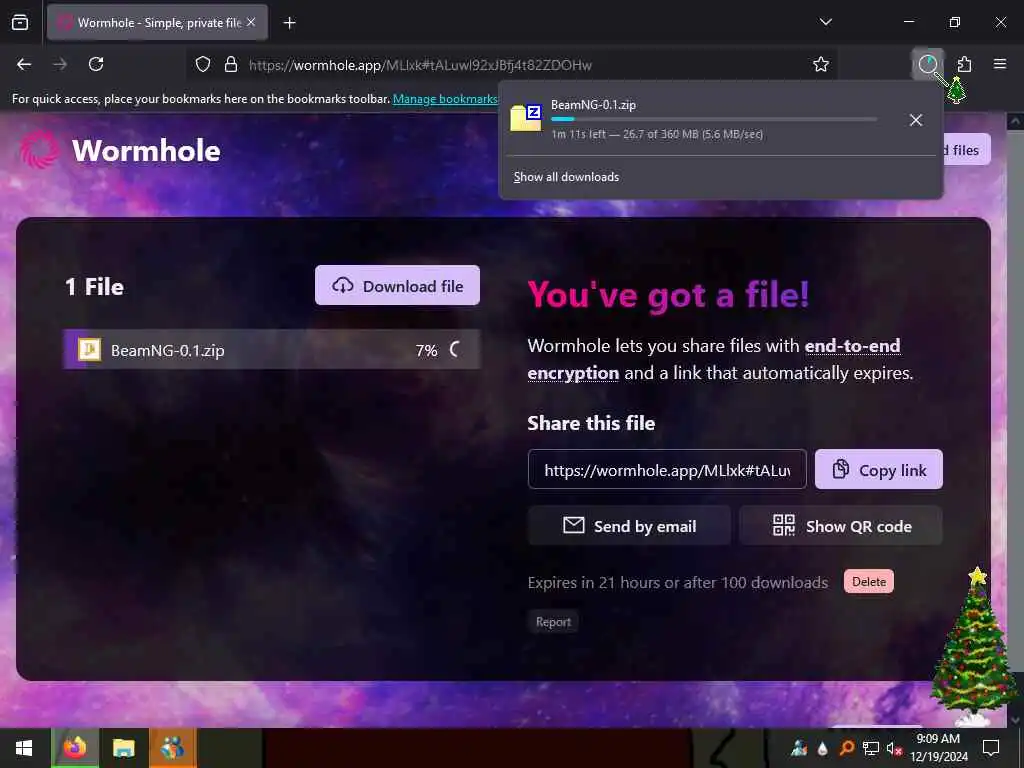The image size is (1024, 768).
Task: List all tabs dropdown arrow
Action: pyautogui.click(x=825, y=22)
